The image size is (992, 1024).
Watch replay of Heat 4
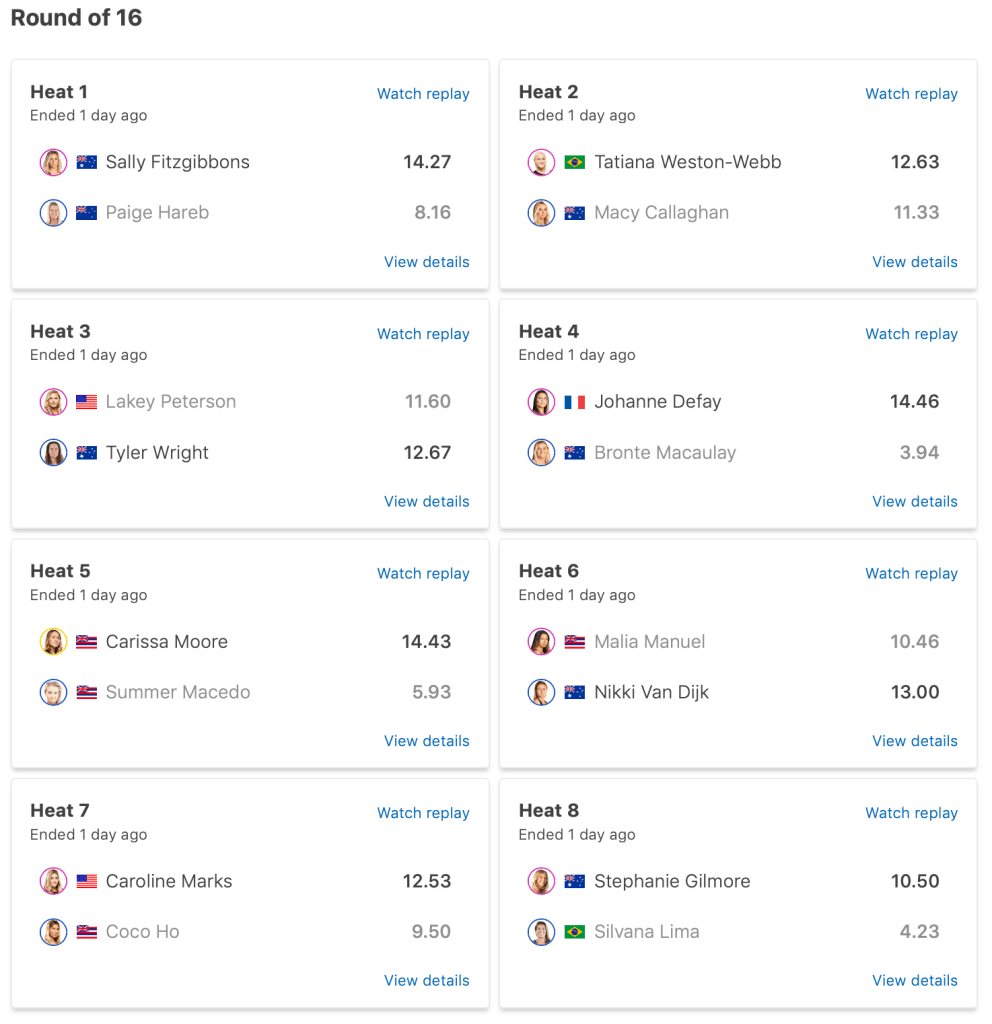911,334
